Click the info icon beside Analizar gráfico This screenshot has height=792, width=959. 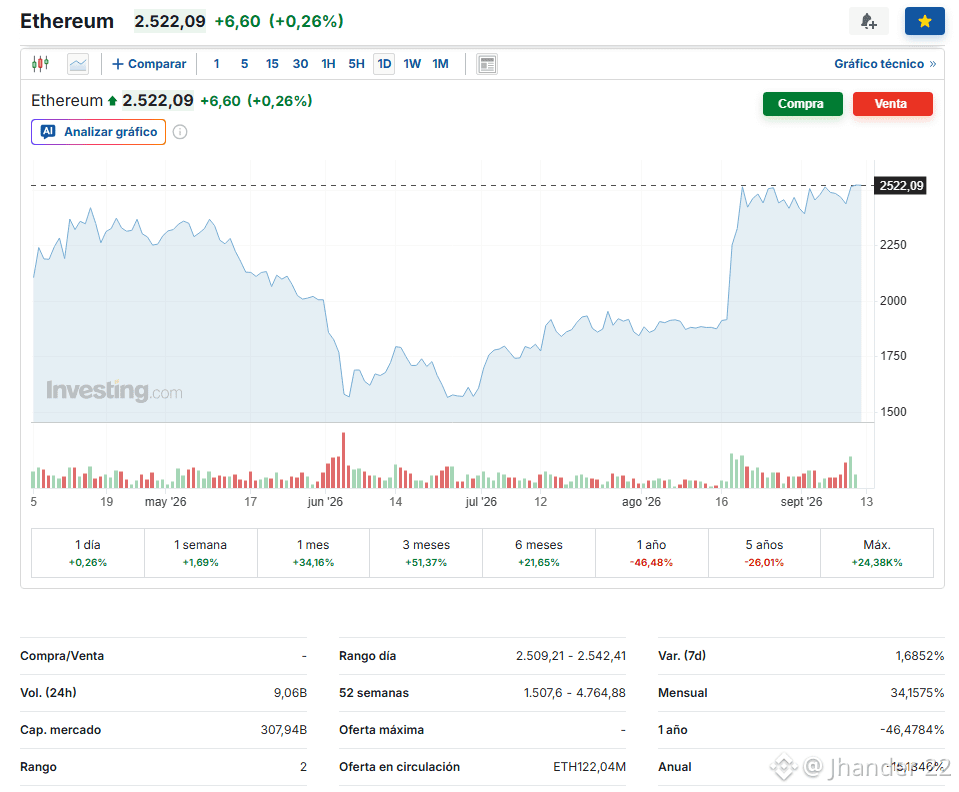pos(180,132)
